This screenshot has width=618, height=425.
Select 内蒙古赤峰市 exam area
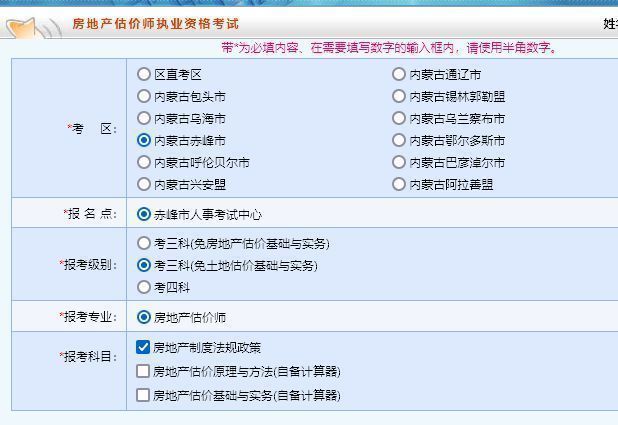click(144, 140)
